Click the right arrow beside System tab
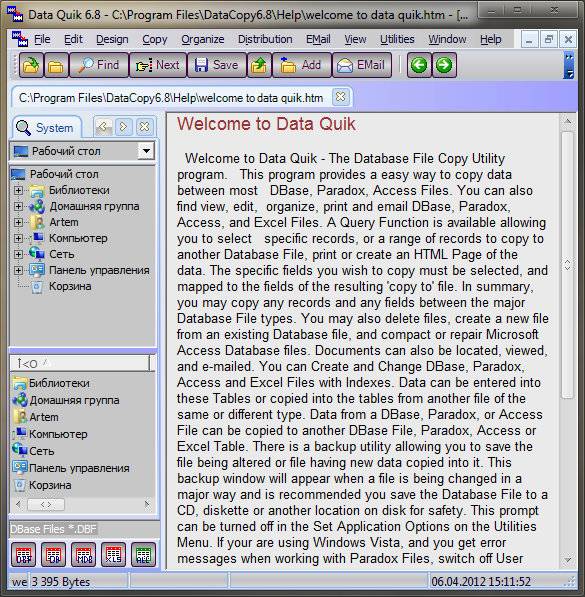Viewport: 585px width, 597px height. point(123,127)
